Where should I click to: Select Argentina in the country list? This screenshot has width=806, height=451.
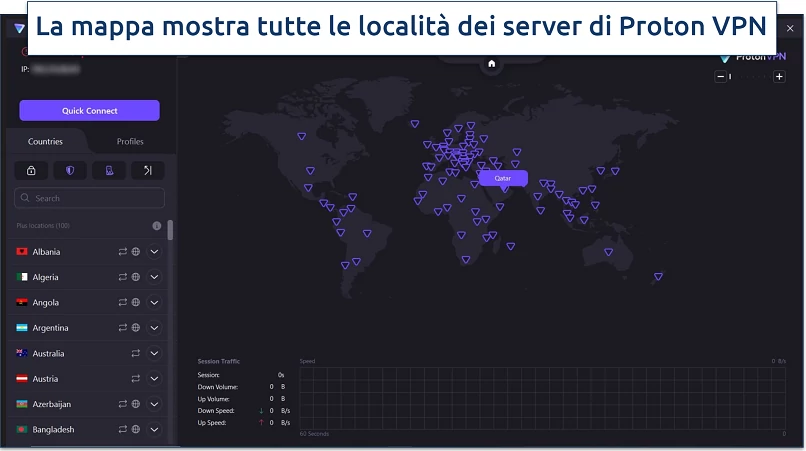[50, 328]
